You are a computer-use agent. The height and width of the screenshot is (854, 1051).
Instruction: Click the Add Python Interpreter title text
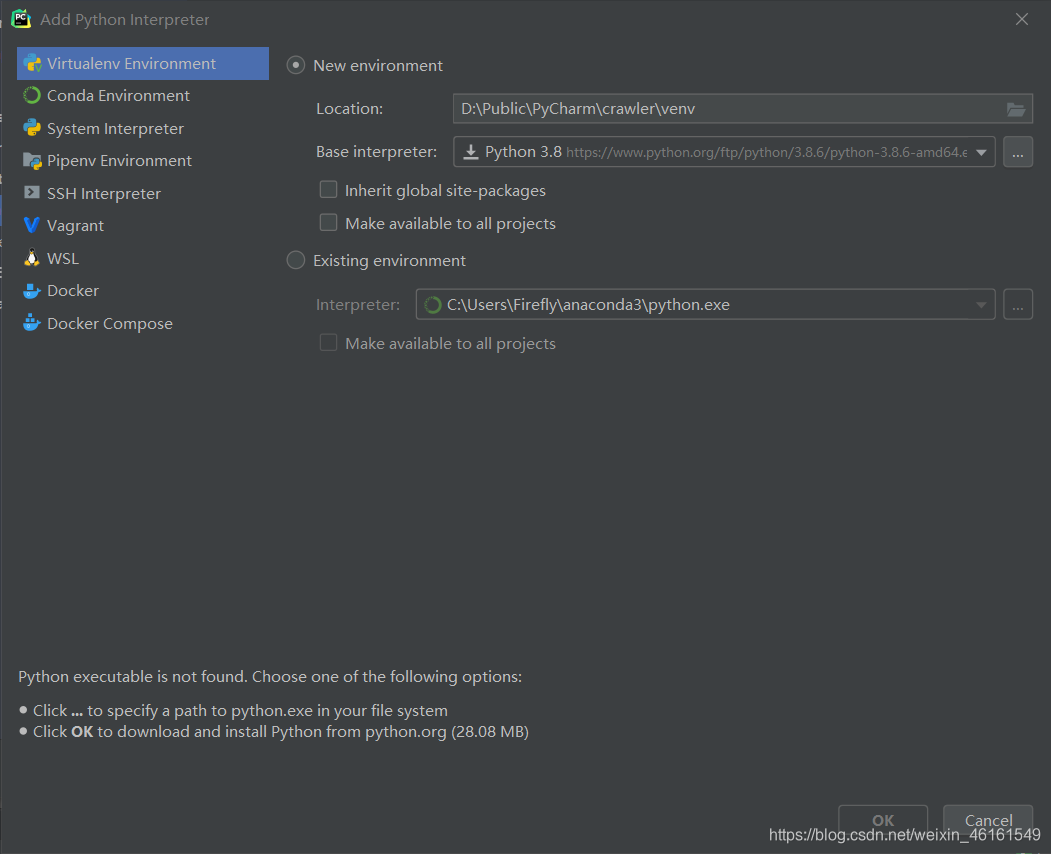125,19
